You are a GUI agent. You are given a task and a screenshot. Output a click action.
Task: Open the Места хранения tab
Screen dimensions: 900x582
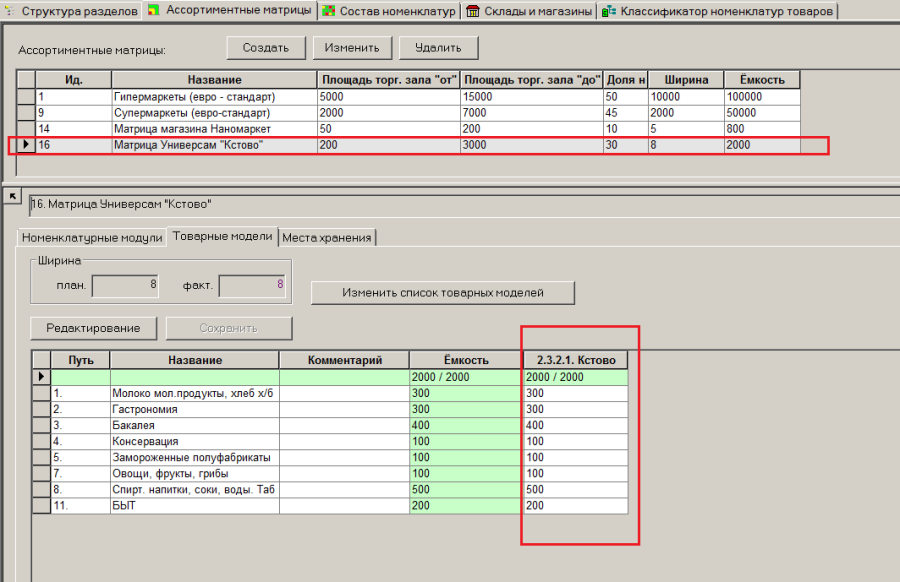click(327, 238)
